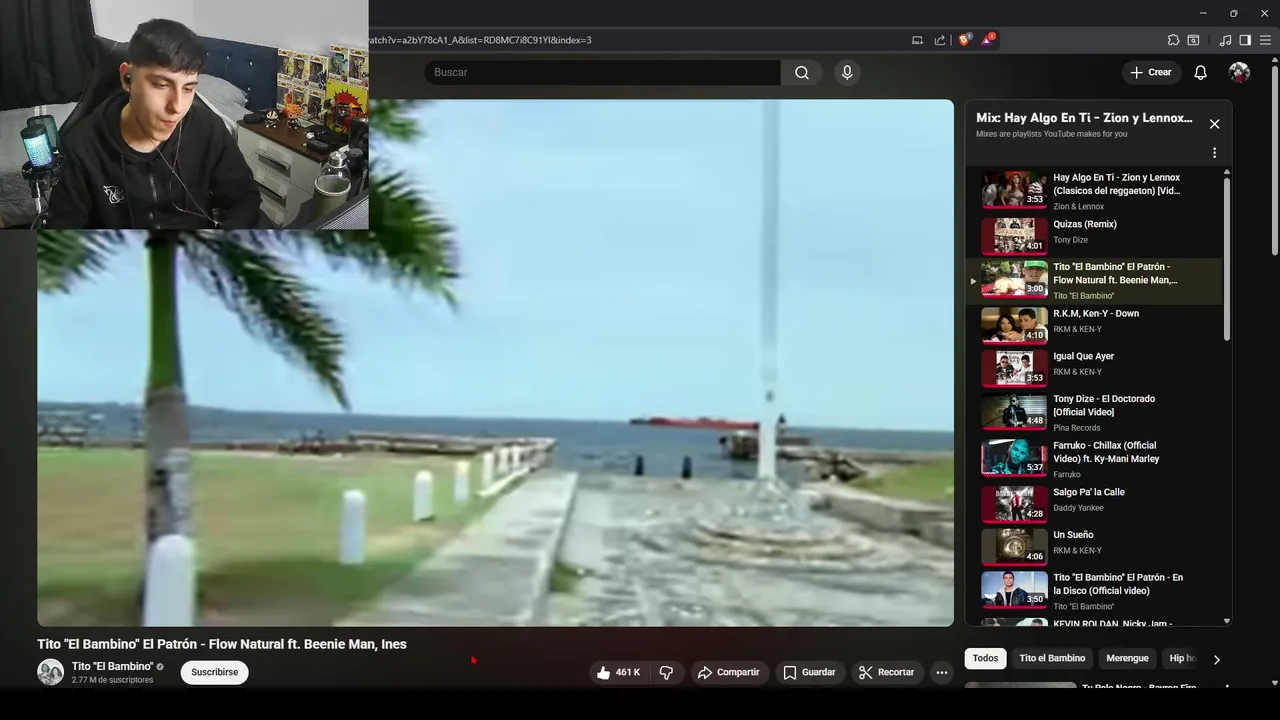Click Tito El Bambino channel avatar
This screenshot has height=720, width=1280.
click(50, 672)
